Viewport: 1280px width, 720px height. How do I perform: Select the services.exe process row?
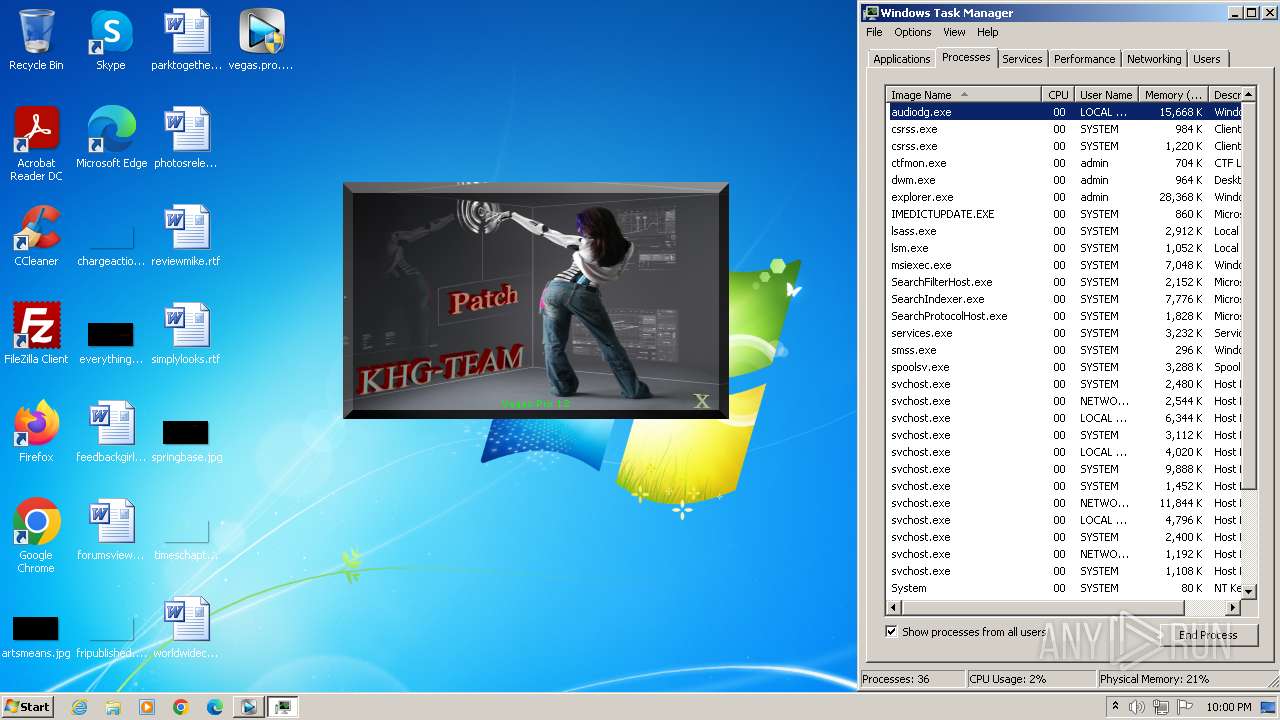[x=1064, y=333]
